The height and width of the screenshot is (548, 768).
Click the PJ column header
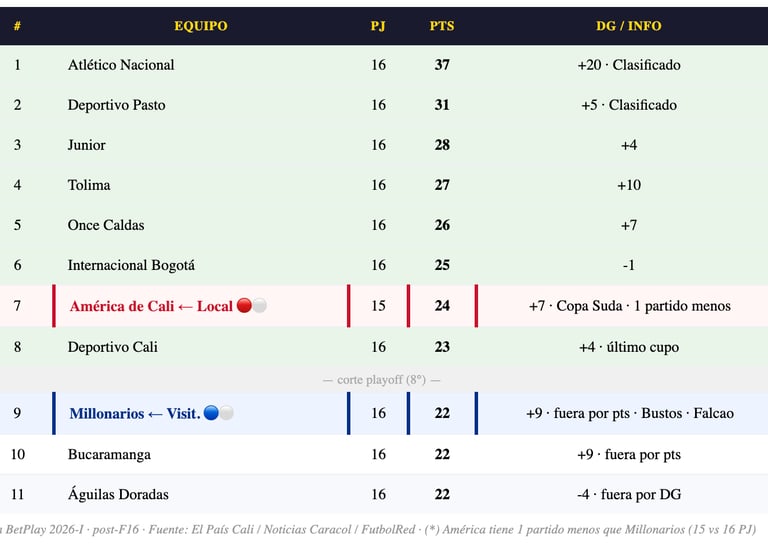377,26
